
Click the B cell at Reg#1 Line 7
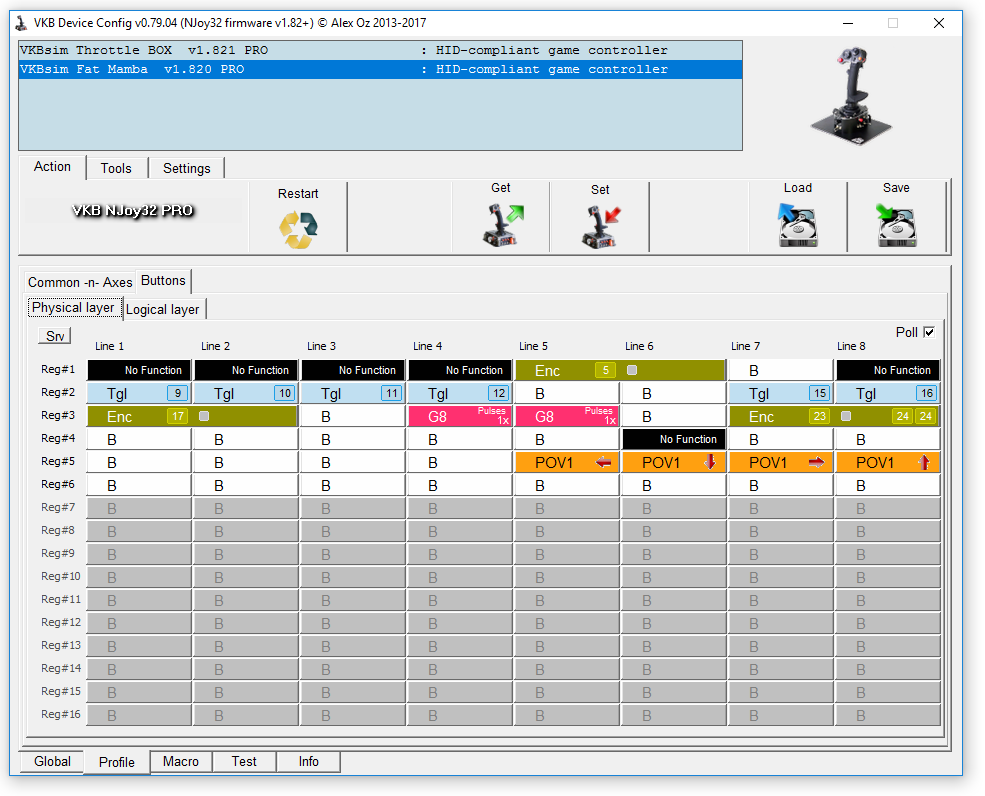781,371
